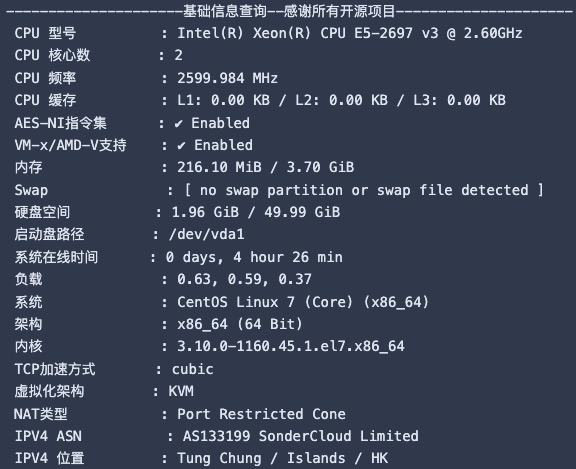The height and width of the screenshot is (469, 576).
Task: Click the CPU core count value 2
Action: coord(179,55)
